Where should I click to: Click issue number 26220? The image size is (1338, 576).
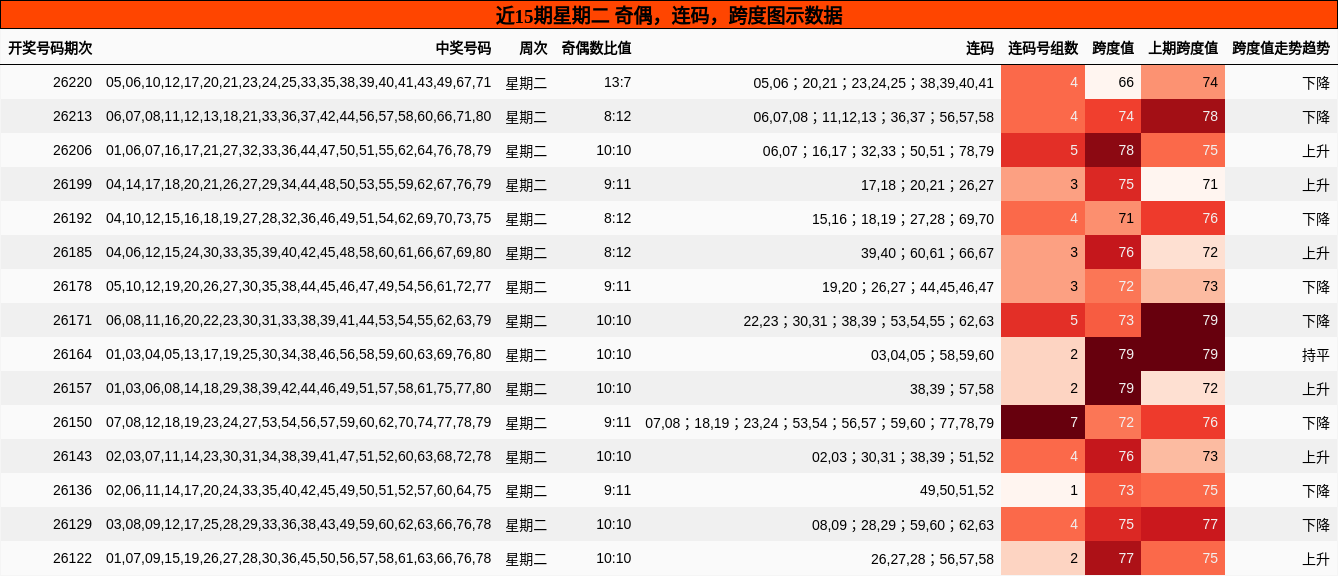click(72, 82)
